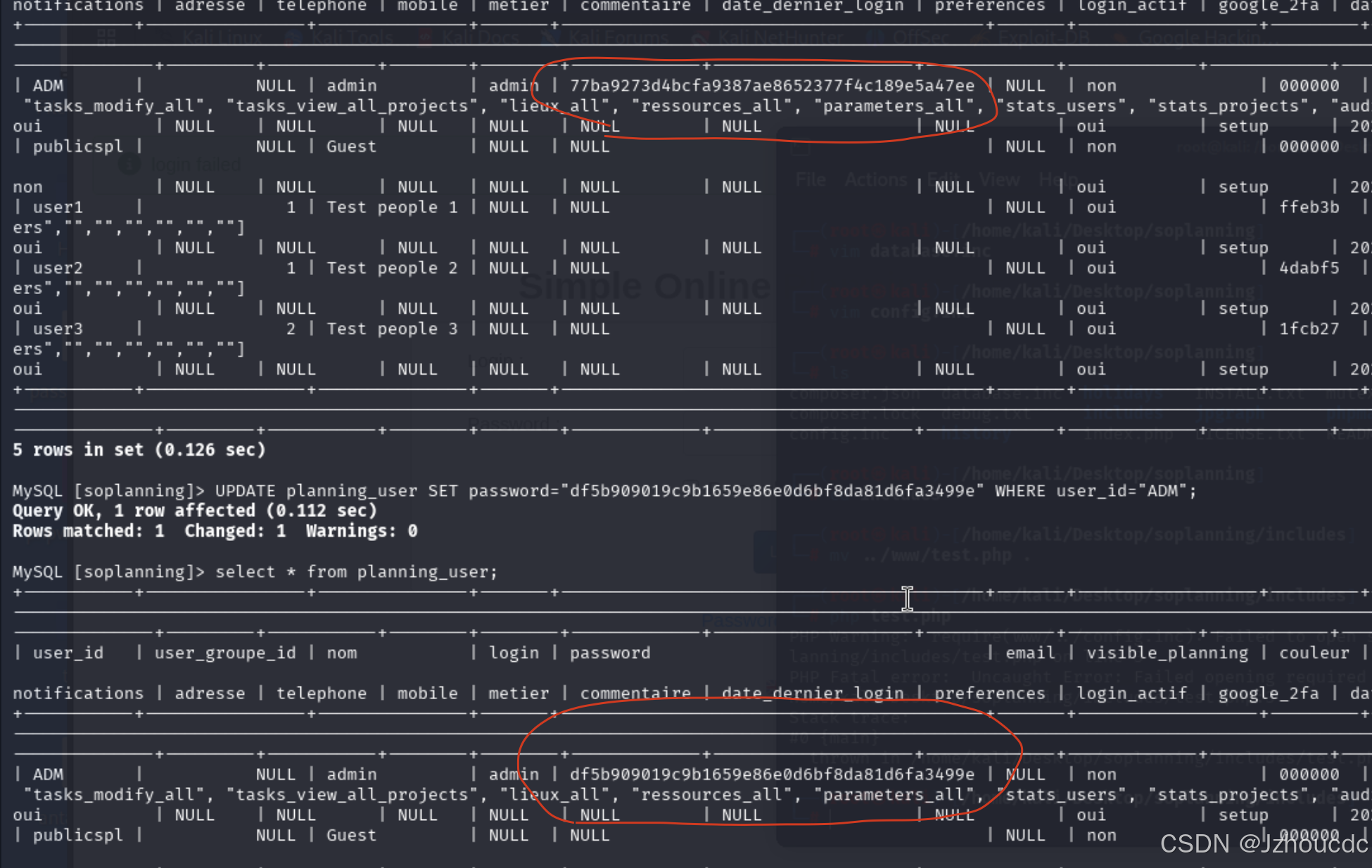Viewport: 1372px width, 868px height.
Task: Open the Kali Linux bookmark favicon
Action: [x=163, y=37]
